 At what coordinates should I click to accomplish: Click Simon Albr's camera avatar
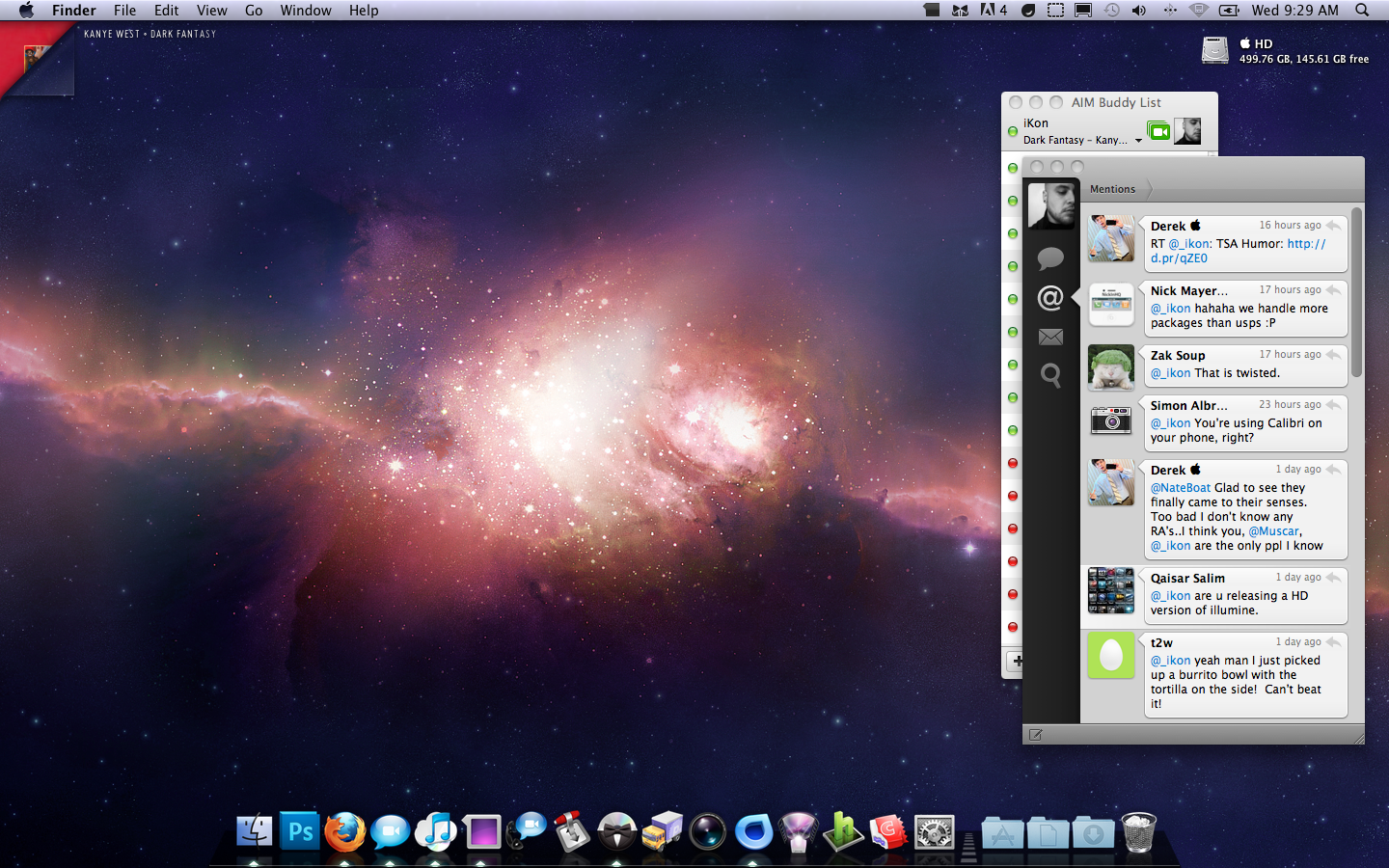[1111, 419]
